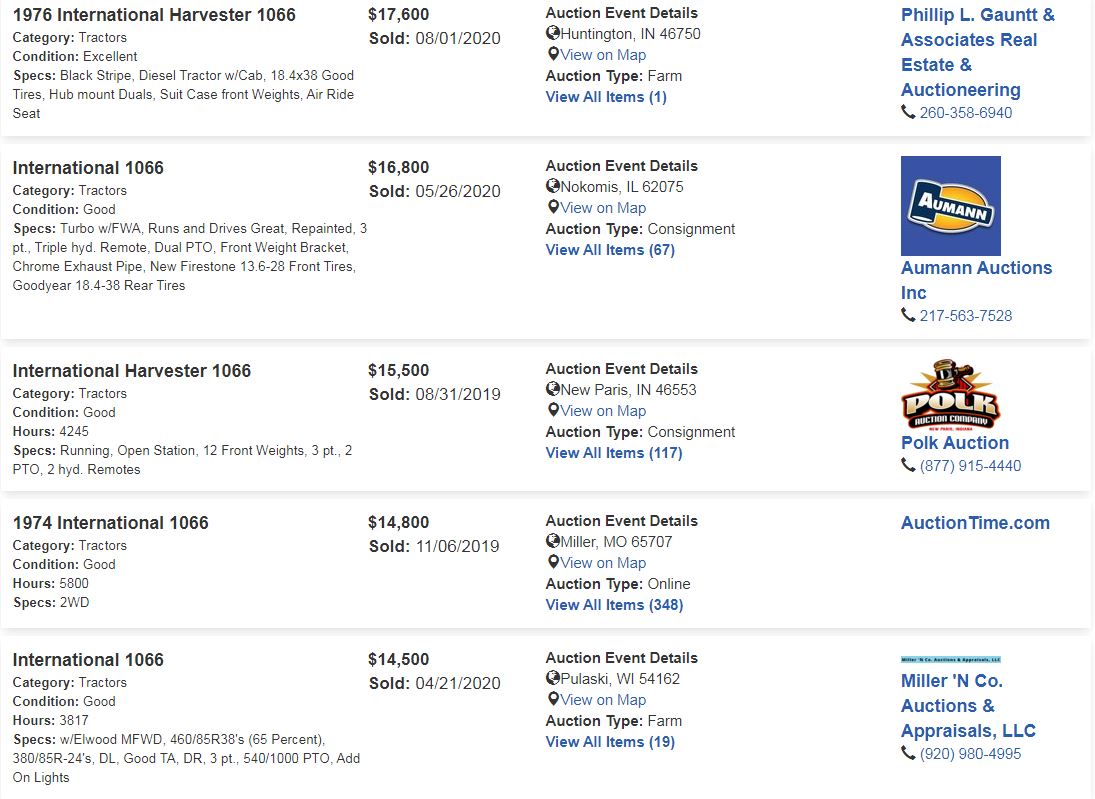Click the map pin icon for Huntington listing
The height and width of the screenshot is (799, 1095).
pos(553,54)
